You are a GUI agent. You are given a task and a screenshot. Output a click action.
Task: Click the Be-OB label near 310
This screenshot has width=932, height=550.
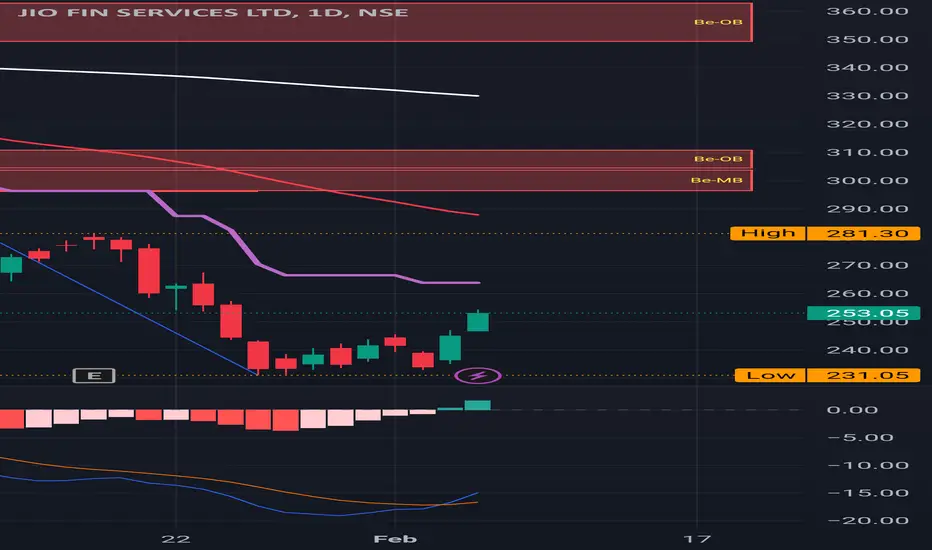pos(718,159)
